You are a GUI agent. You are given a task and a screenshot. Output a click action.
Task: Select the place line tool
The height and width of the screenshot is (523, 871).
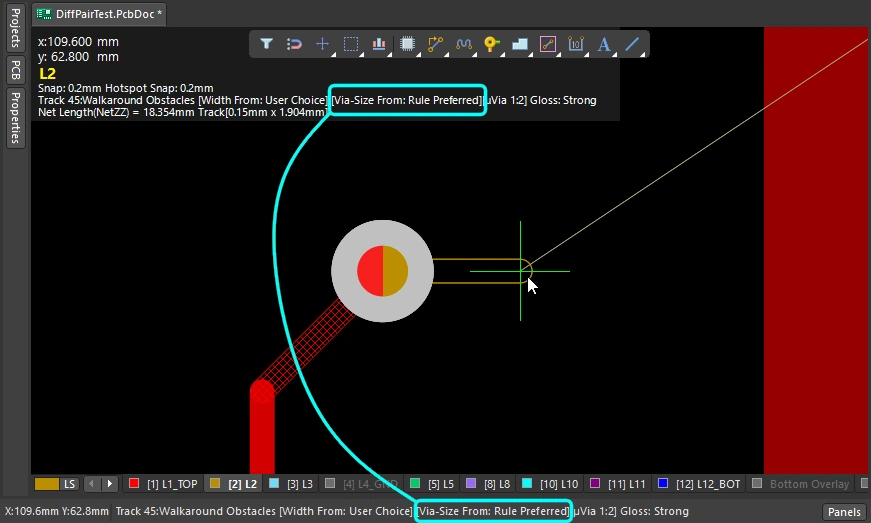pyautogui.click(x=632, y=44)
